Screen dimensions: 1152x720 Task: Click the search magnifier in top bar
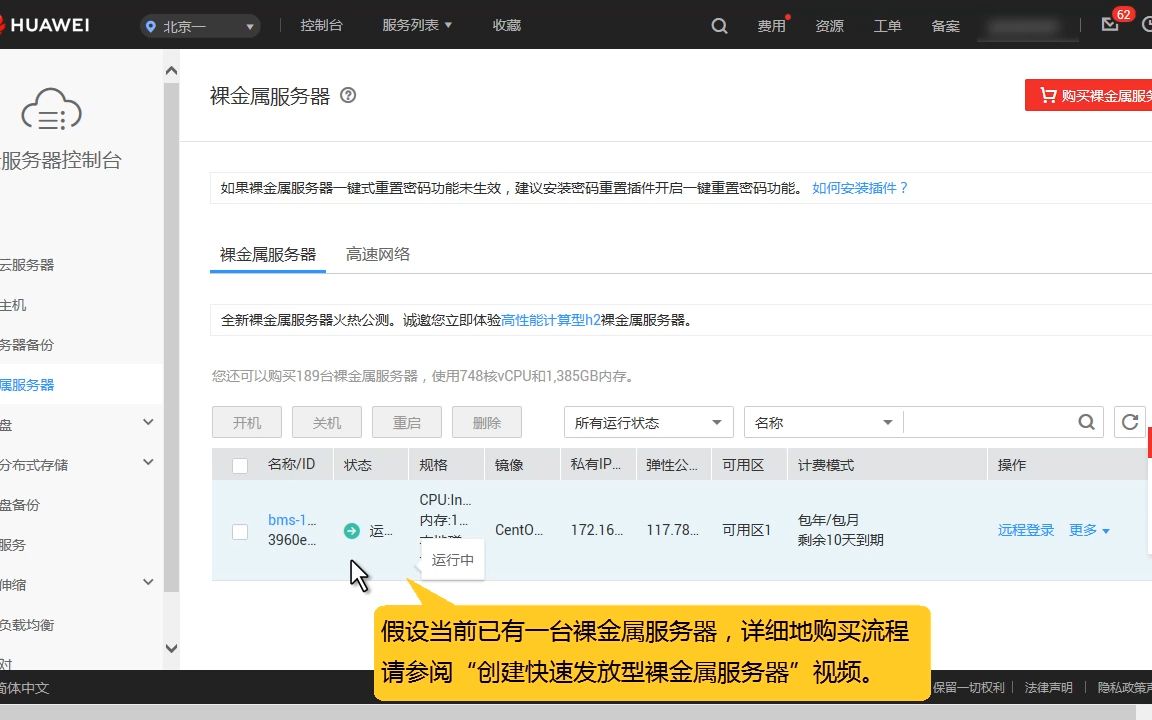tap(719, 26)
